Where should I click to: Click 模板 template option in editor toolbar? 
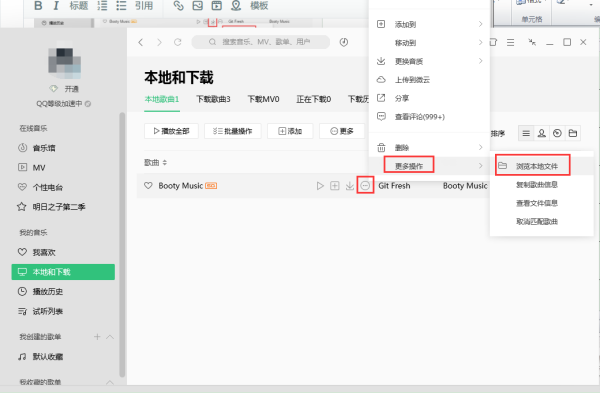(259, 6)
